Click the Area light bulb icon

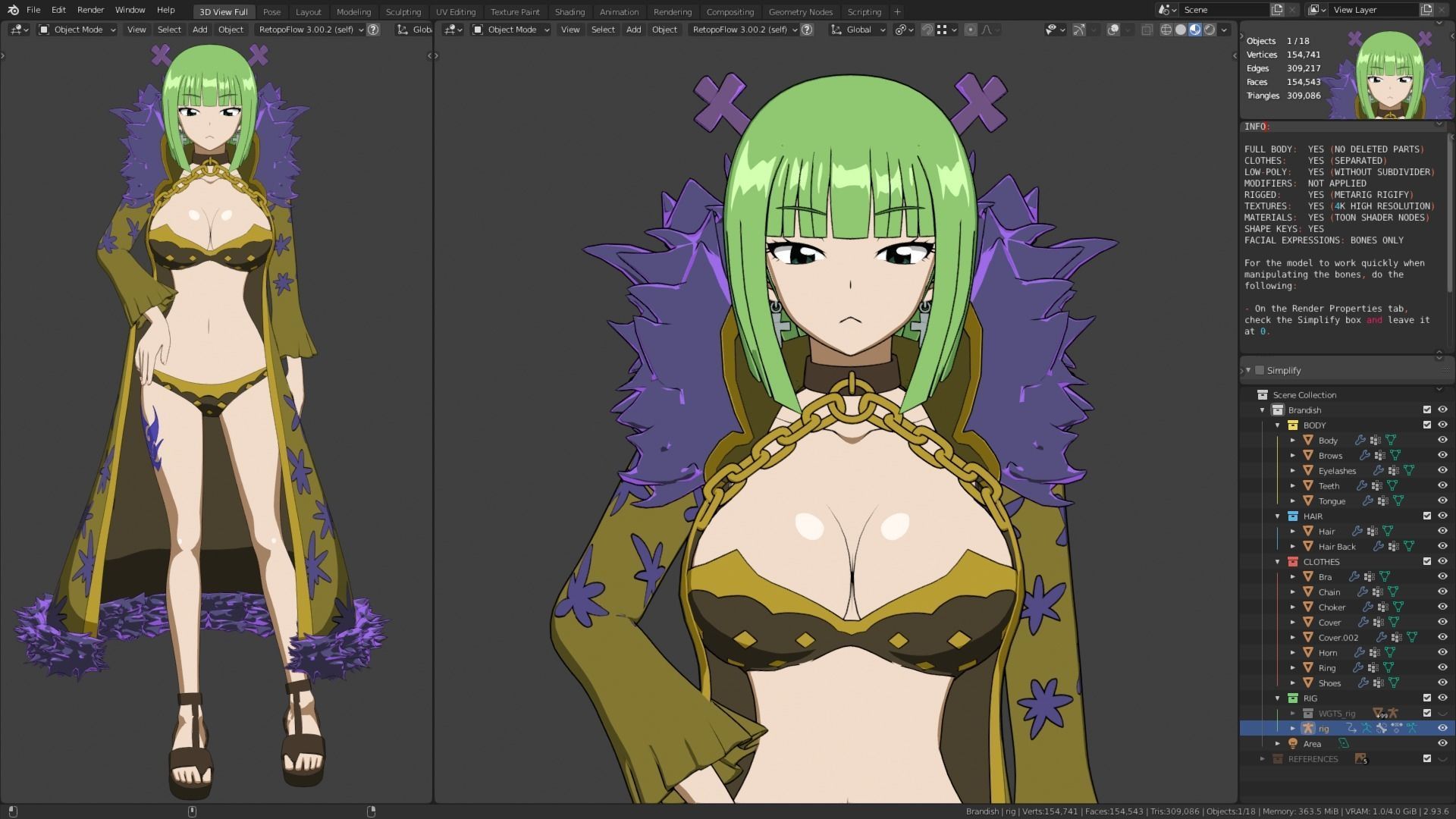(x=1293, y=743)
